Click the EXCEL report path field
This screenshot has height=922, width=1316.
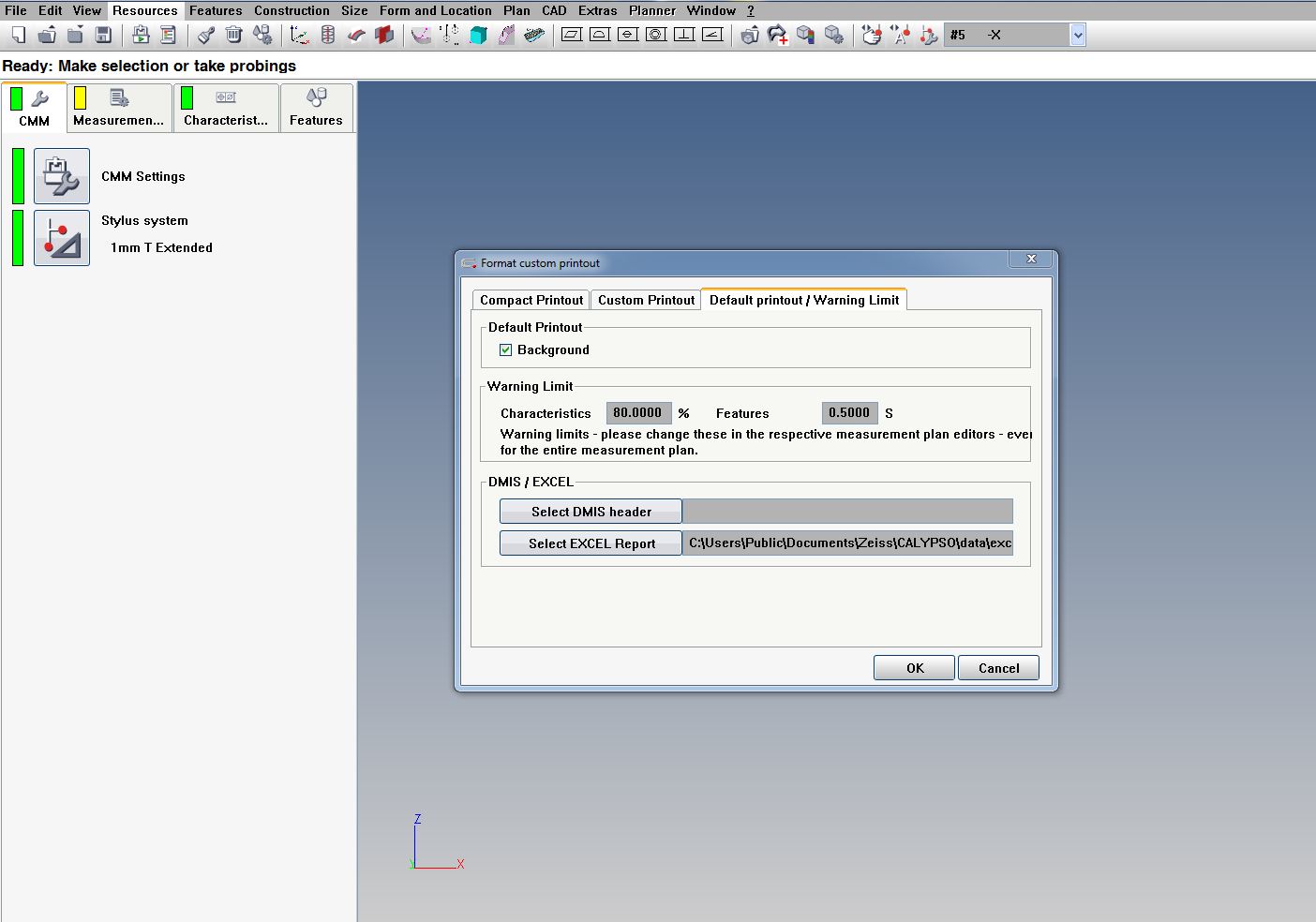tap(847, 543)
